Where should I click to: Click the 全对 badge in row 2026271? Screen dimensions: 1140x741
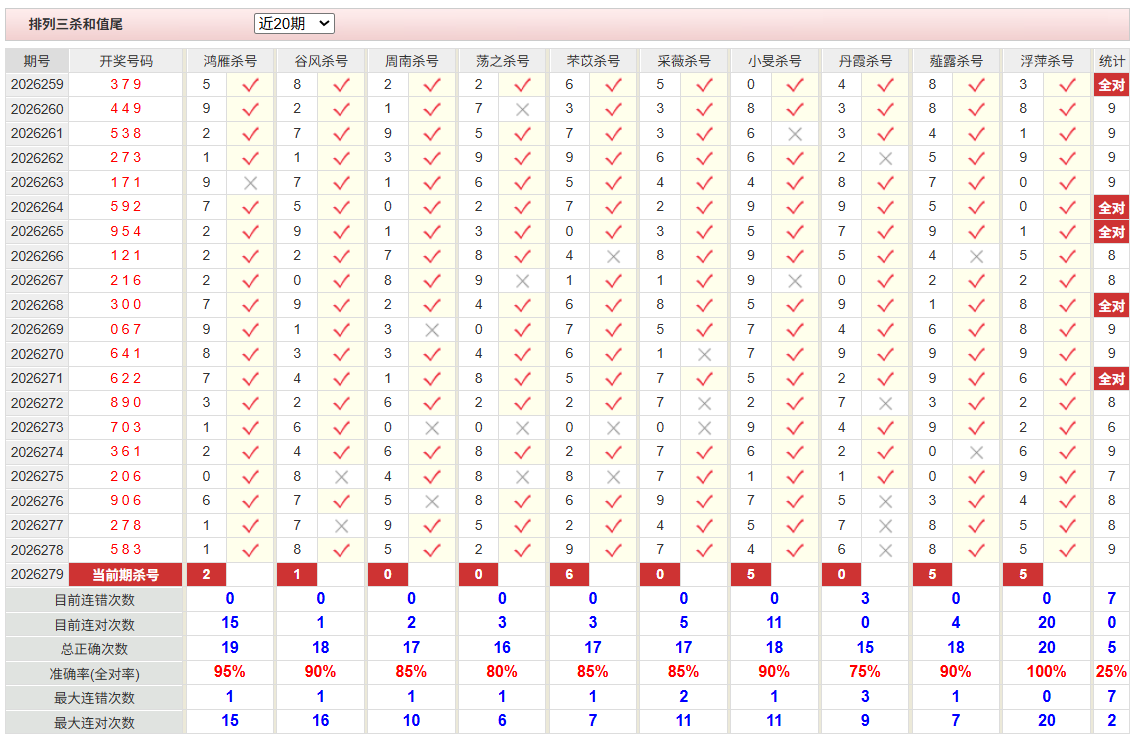1111,379
